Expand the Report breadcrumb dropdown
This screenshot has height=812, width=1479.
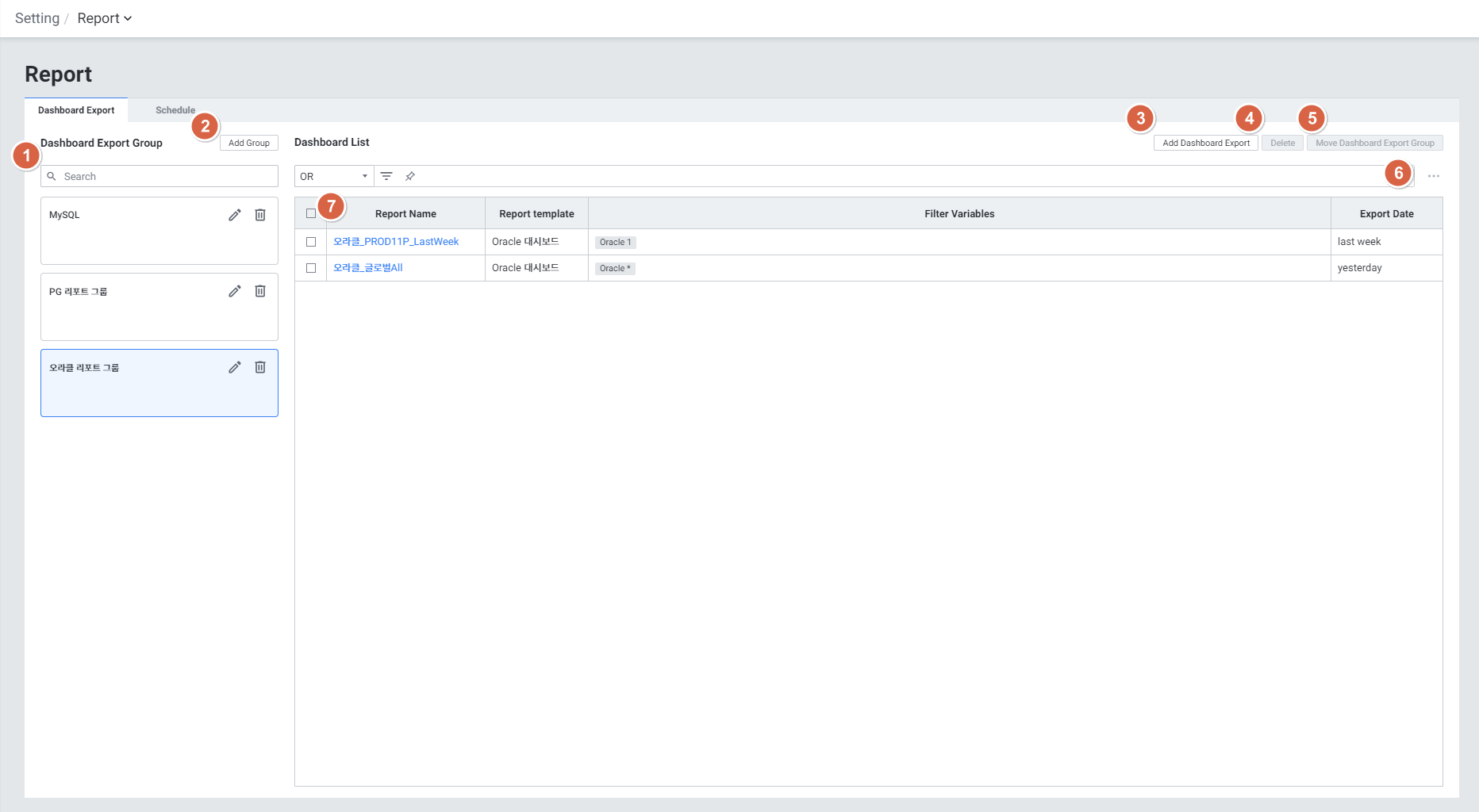[105, 18]
